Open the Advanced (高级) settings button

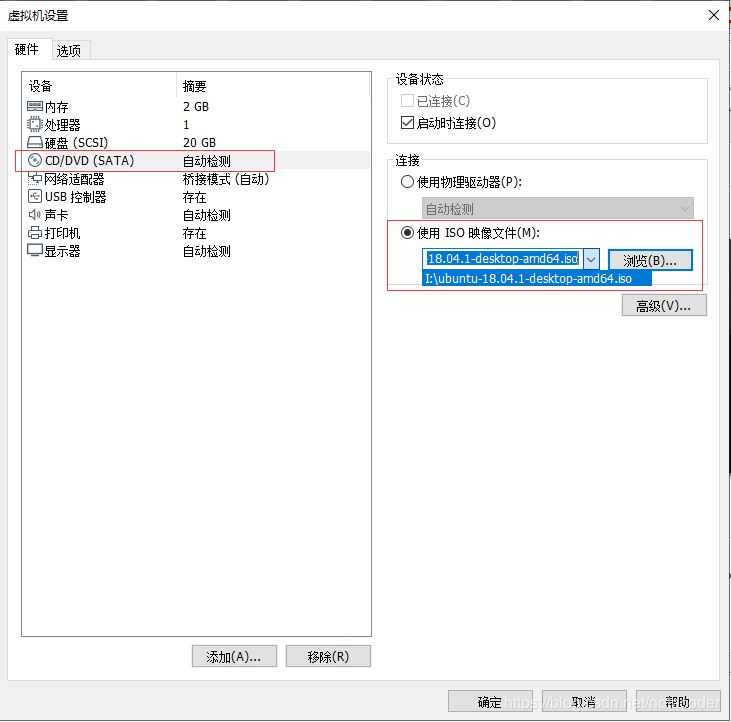click(x=663, y=306)
